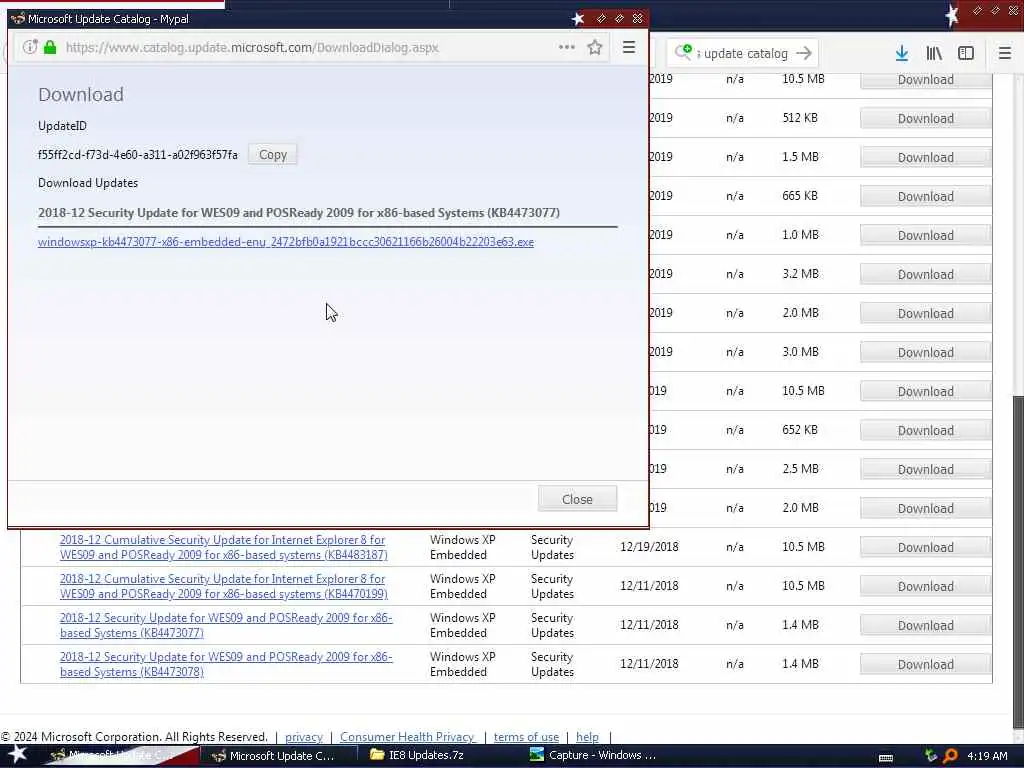Click the star icon in the dialog title bar
Screen dimensions: 1024x768
[578, 19]
